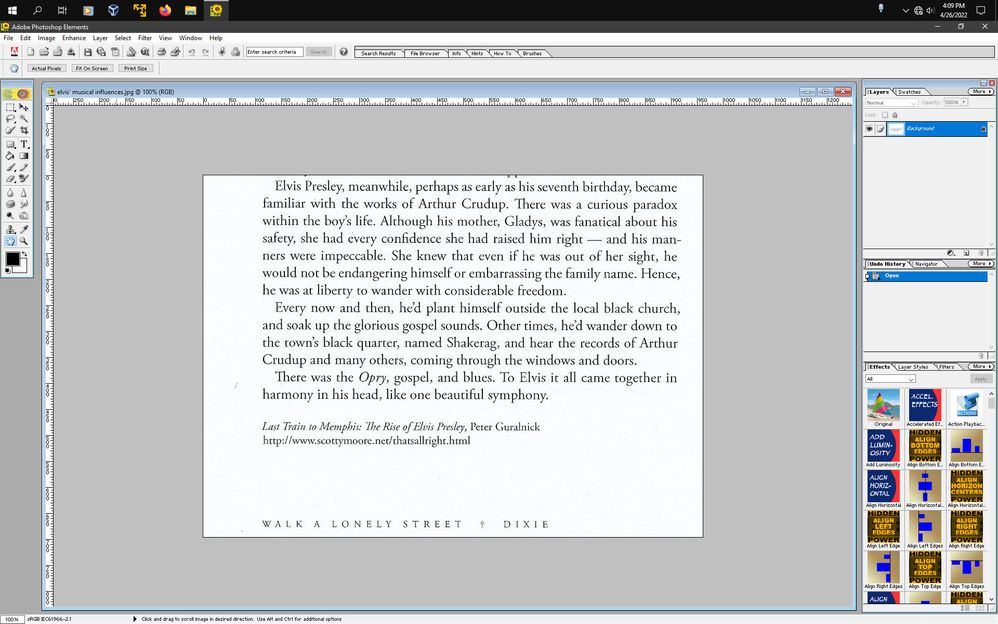Click the Print toolbar icon
This screenshot has height=624, width=998.
pyautogui.click(x=162, y=52)
